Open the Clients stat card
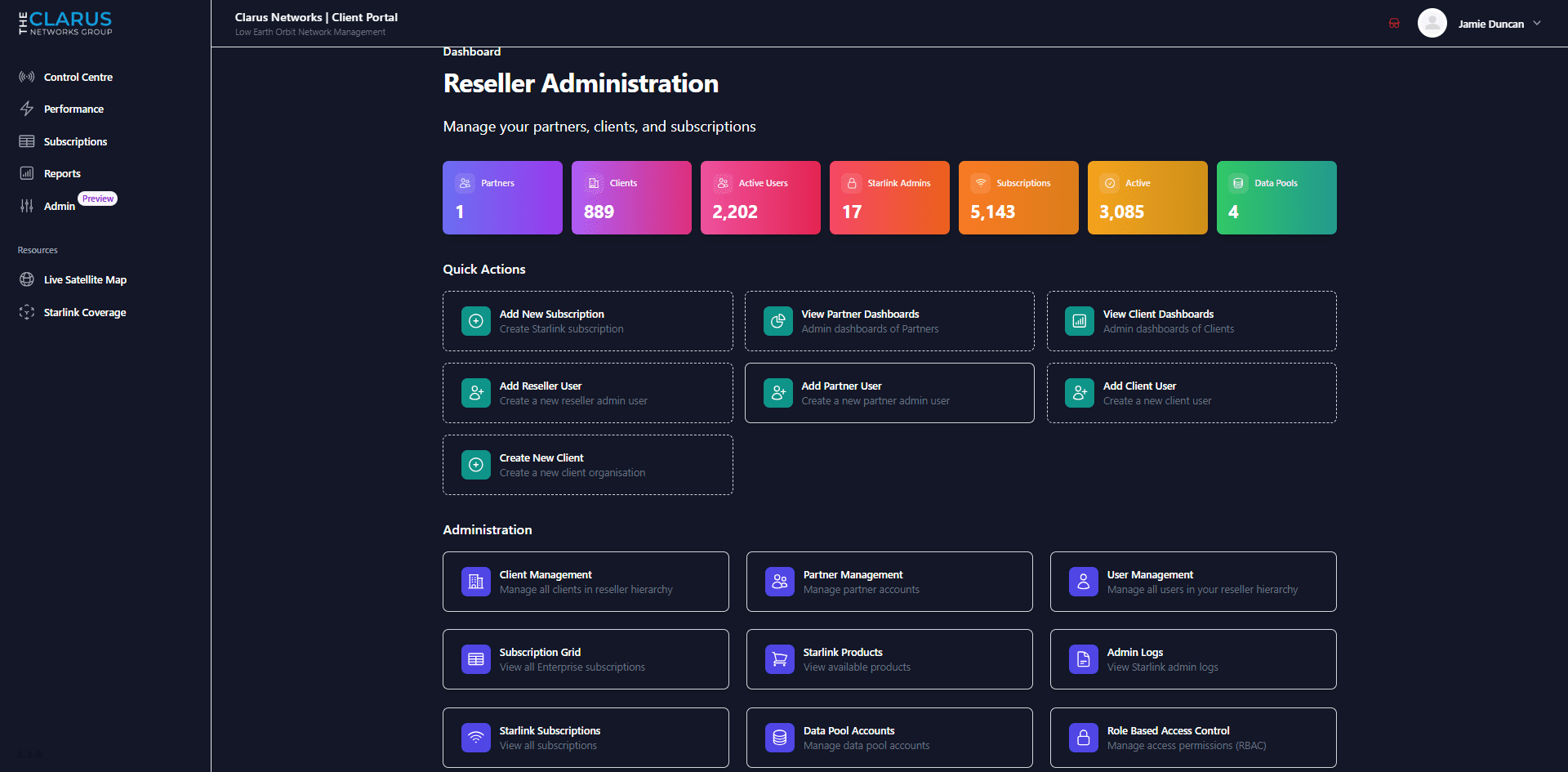1568x772 pixels. (631, 198)
